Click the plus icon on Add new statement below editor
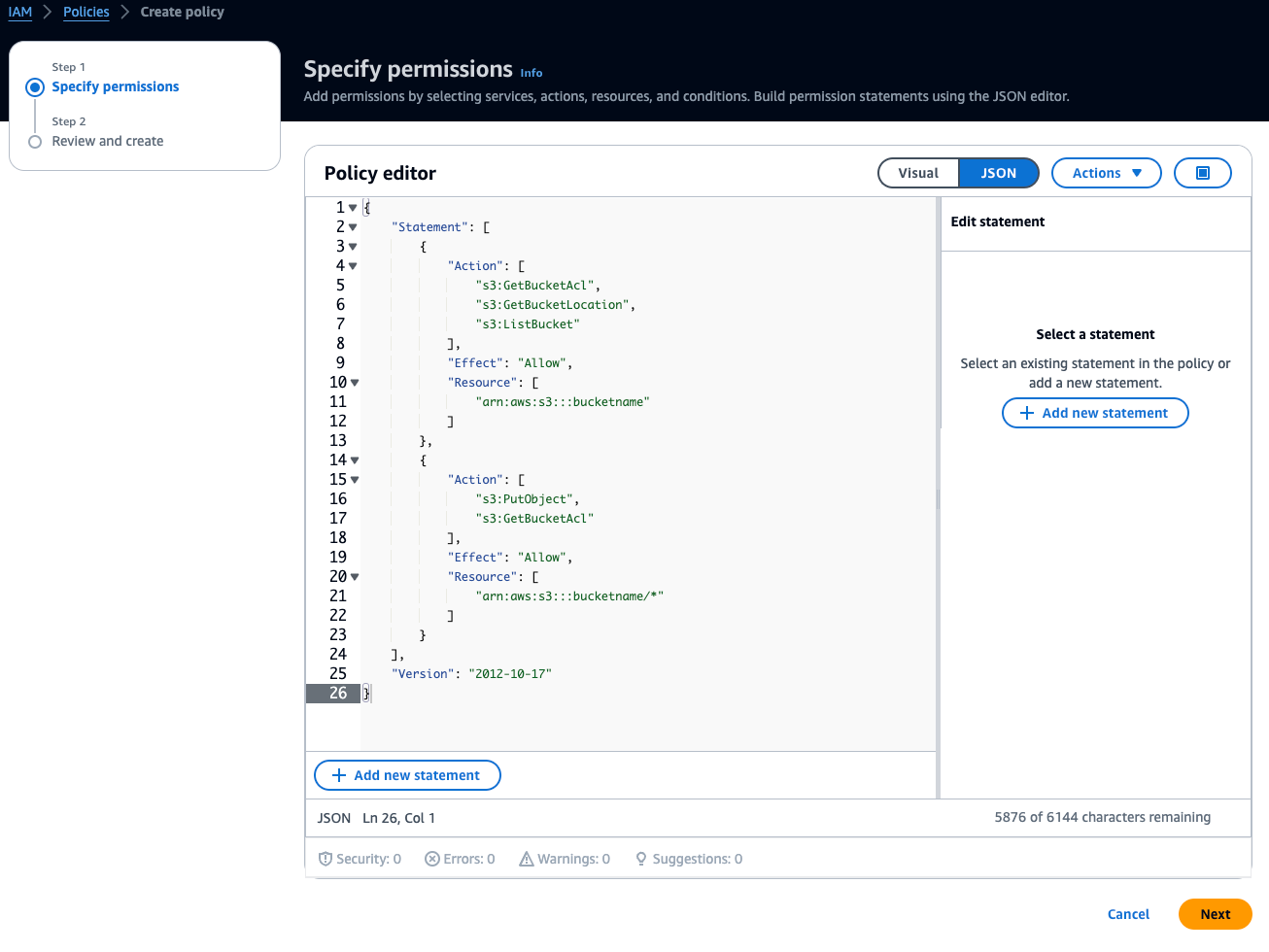Screen dimensions: 1269x952 point(337,775)
